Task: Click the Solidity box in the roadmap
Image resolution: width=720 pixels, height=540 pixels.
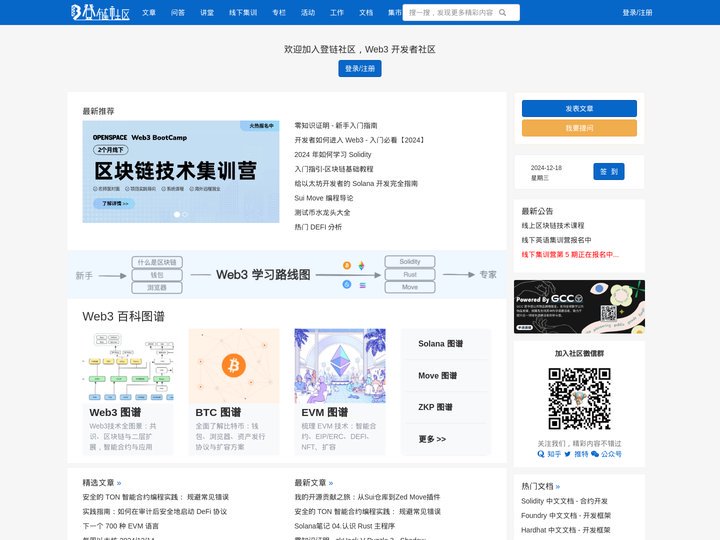Action: (410, 261)
